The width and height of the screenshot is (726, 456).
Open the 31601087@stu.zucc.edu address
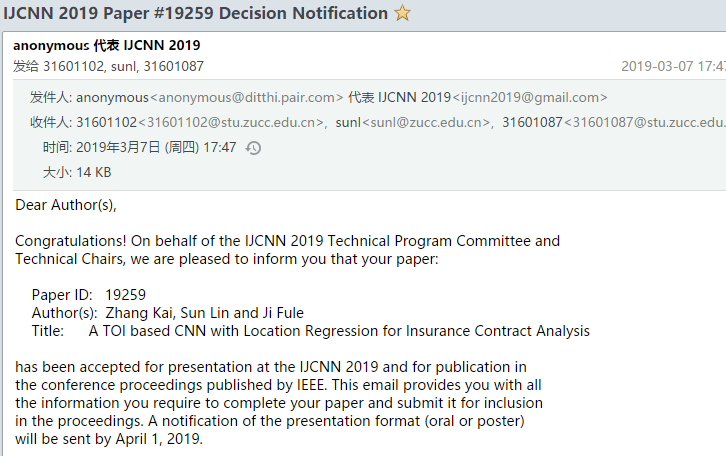coord(645,122)
